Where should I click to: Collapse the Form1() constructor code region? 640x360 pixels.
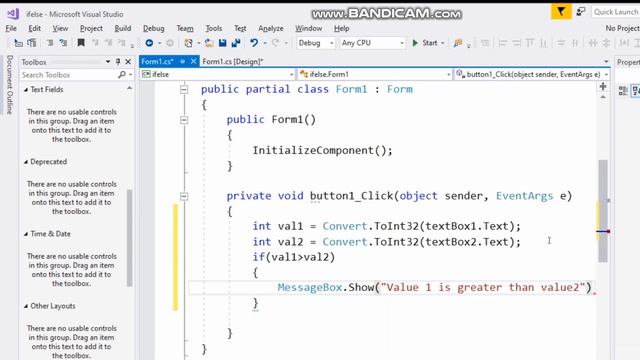pos(184,120)
